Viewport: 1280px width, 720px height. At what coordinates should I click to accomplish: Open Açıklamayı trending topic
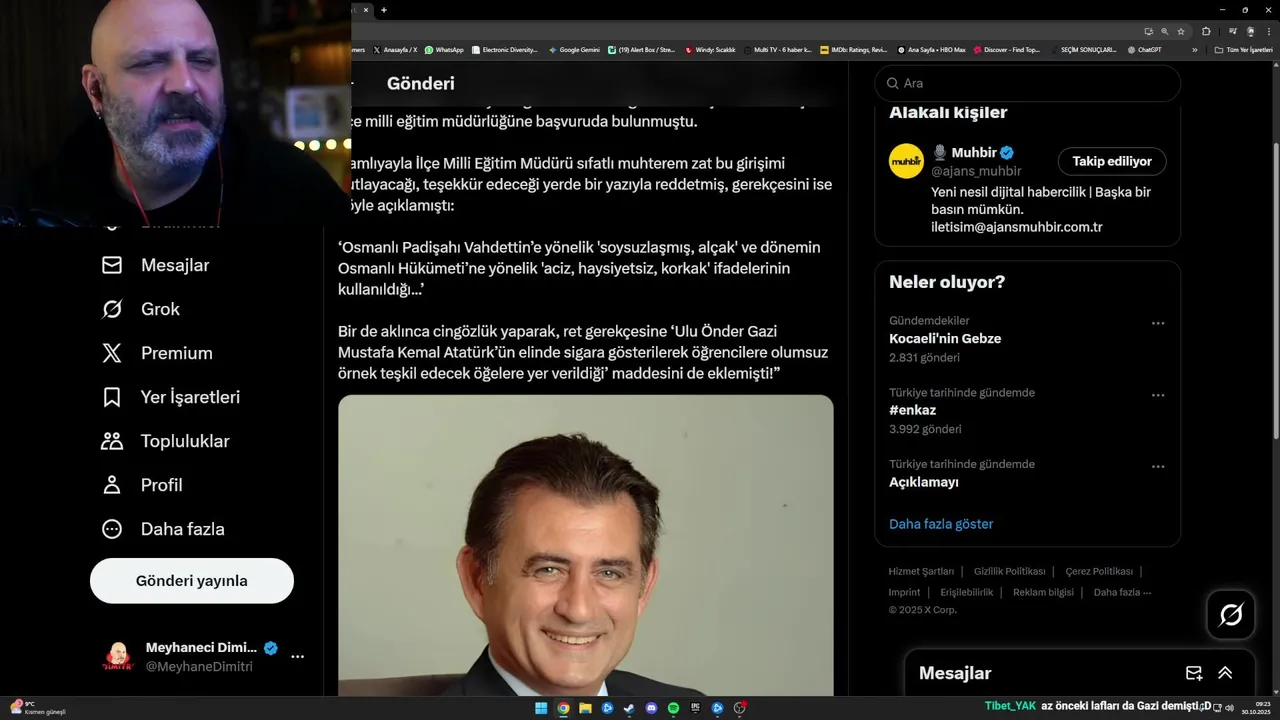924,482
